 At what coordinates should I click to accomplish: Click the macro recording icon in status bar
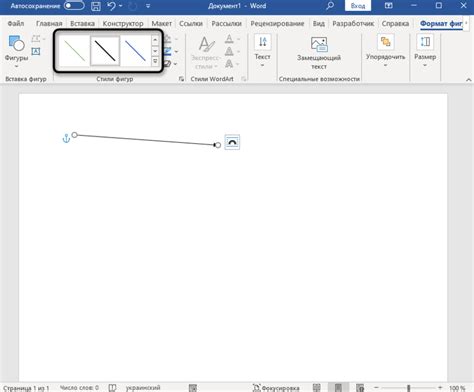(193, 388)
